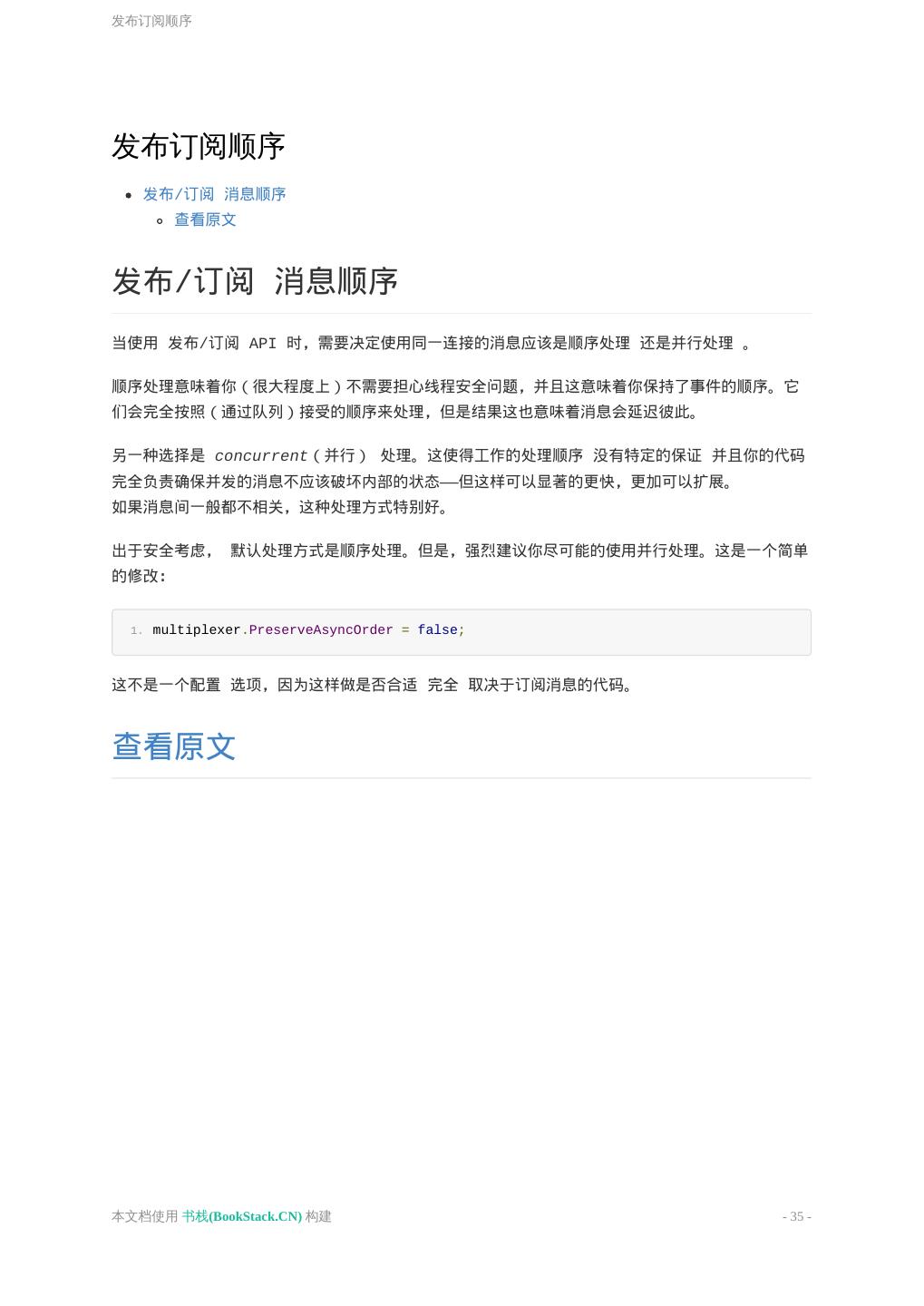This screenshot has height=1306, width=924.
Task: Click the paragraph beginning with 顺序处理意味着
Action: coord(455,399)
